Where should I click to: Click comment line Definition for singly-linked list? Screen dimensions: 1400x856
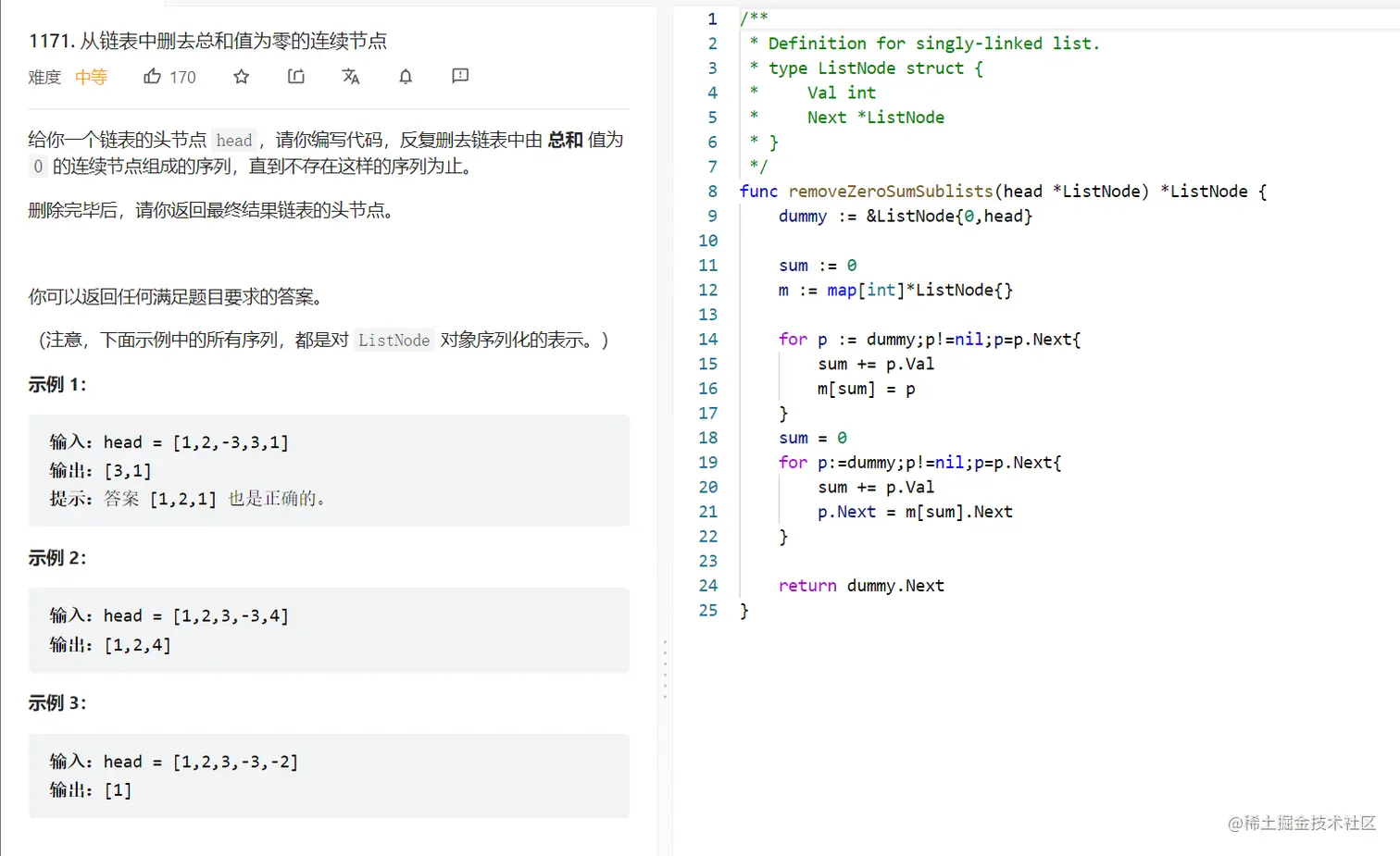pos(924,43)
